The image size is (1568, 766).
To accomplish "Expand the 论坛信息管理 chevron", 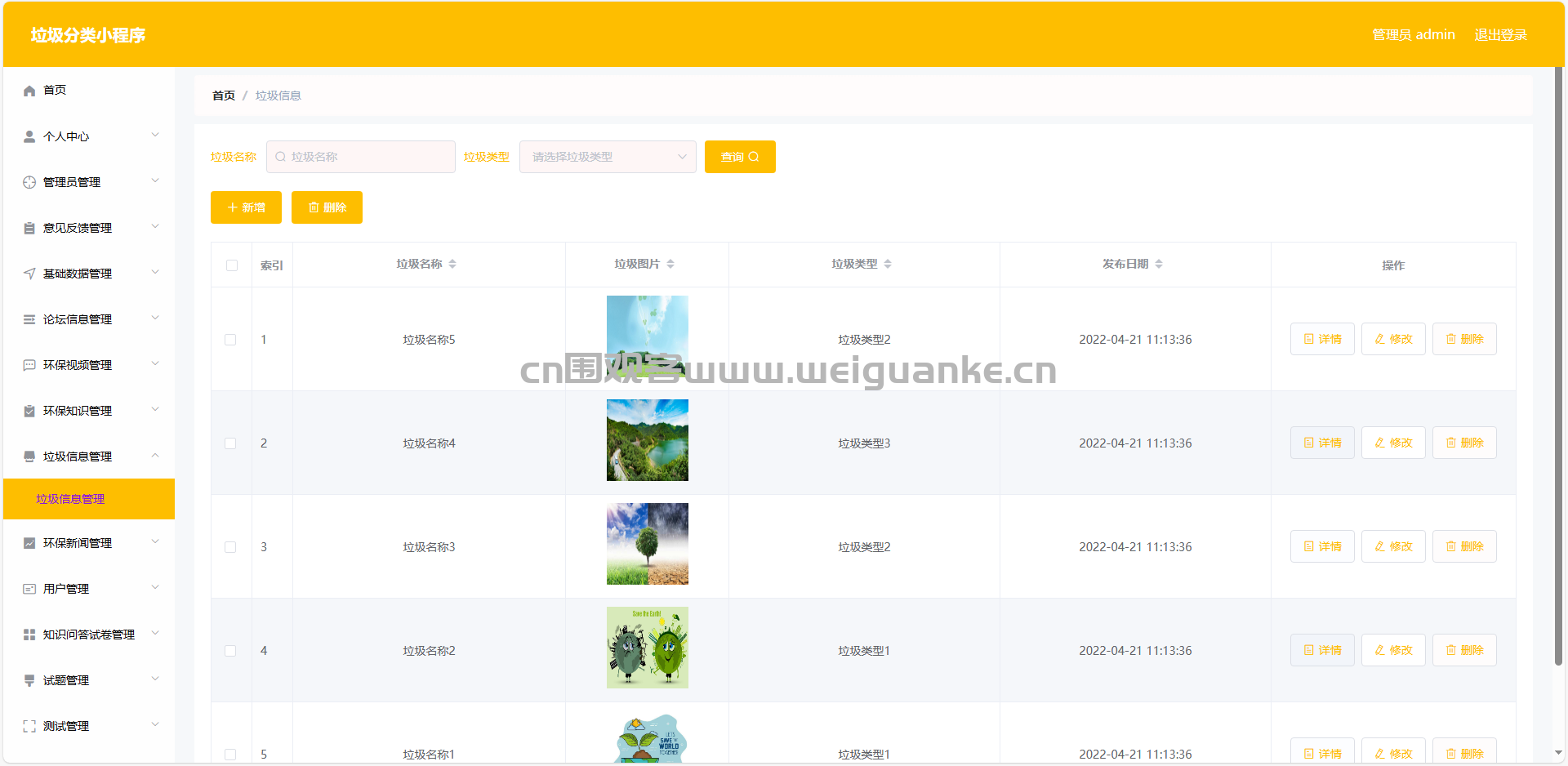I will (155, 318).
